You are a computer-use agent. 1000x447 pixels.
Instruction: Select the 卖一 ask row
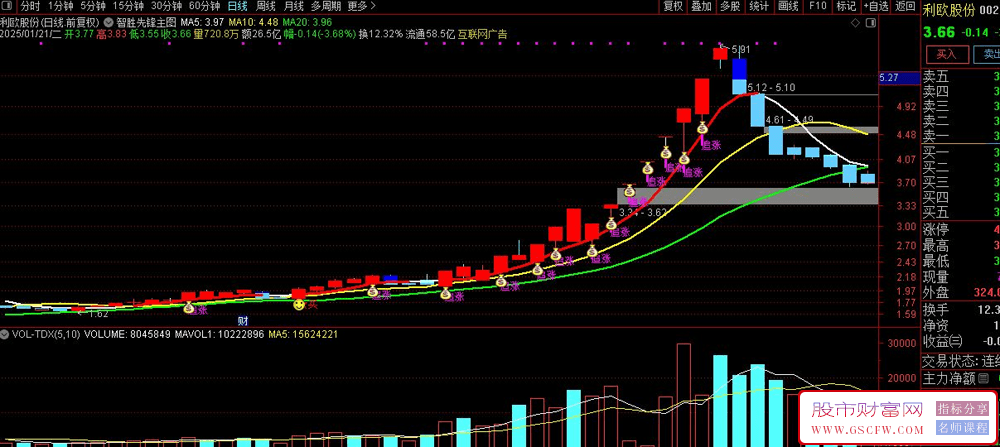tap(961, 136)
